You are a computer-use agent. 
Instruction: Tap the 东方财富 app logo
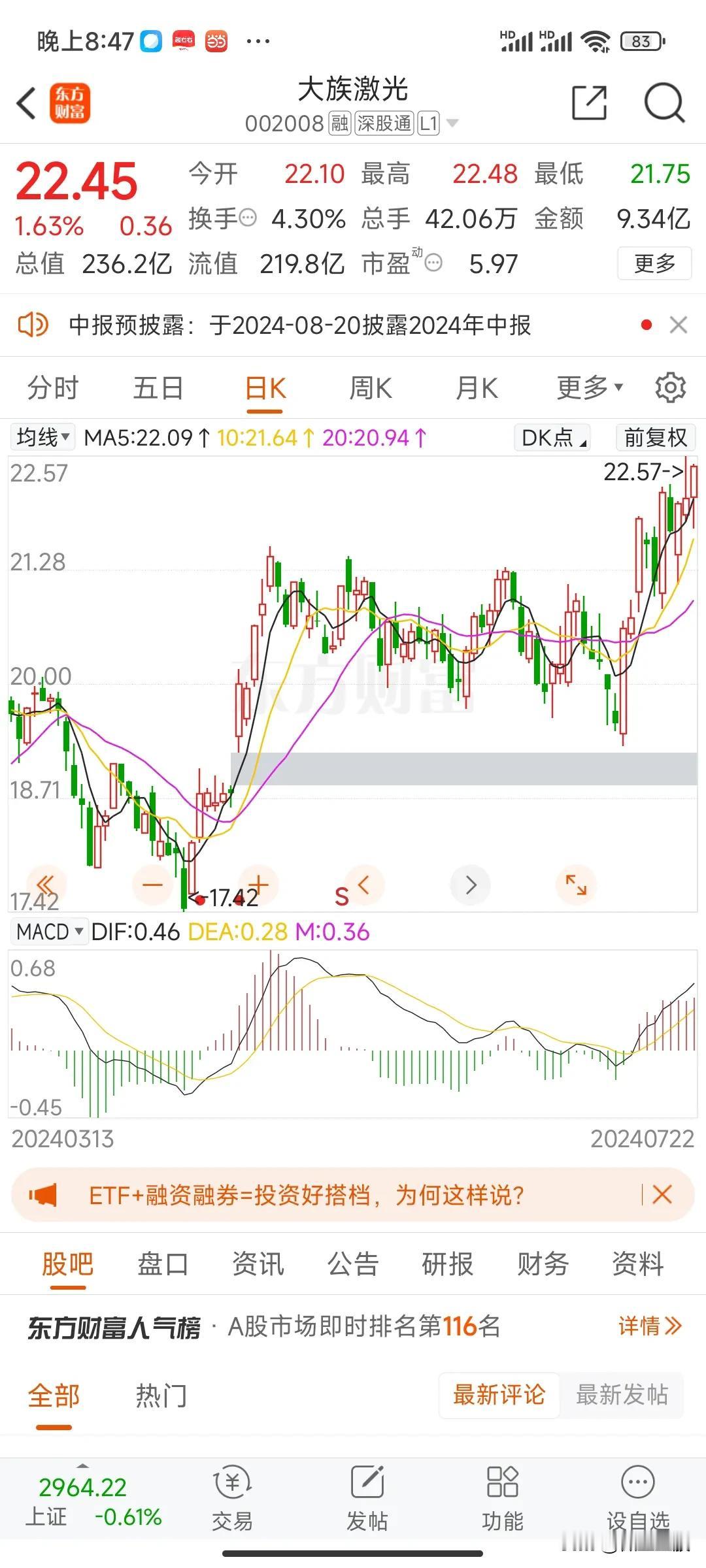coord(70,104)
